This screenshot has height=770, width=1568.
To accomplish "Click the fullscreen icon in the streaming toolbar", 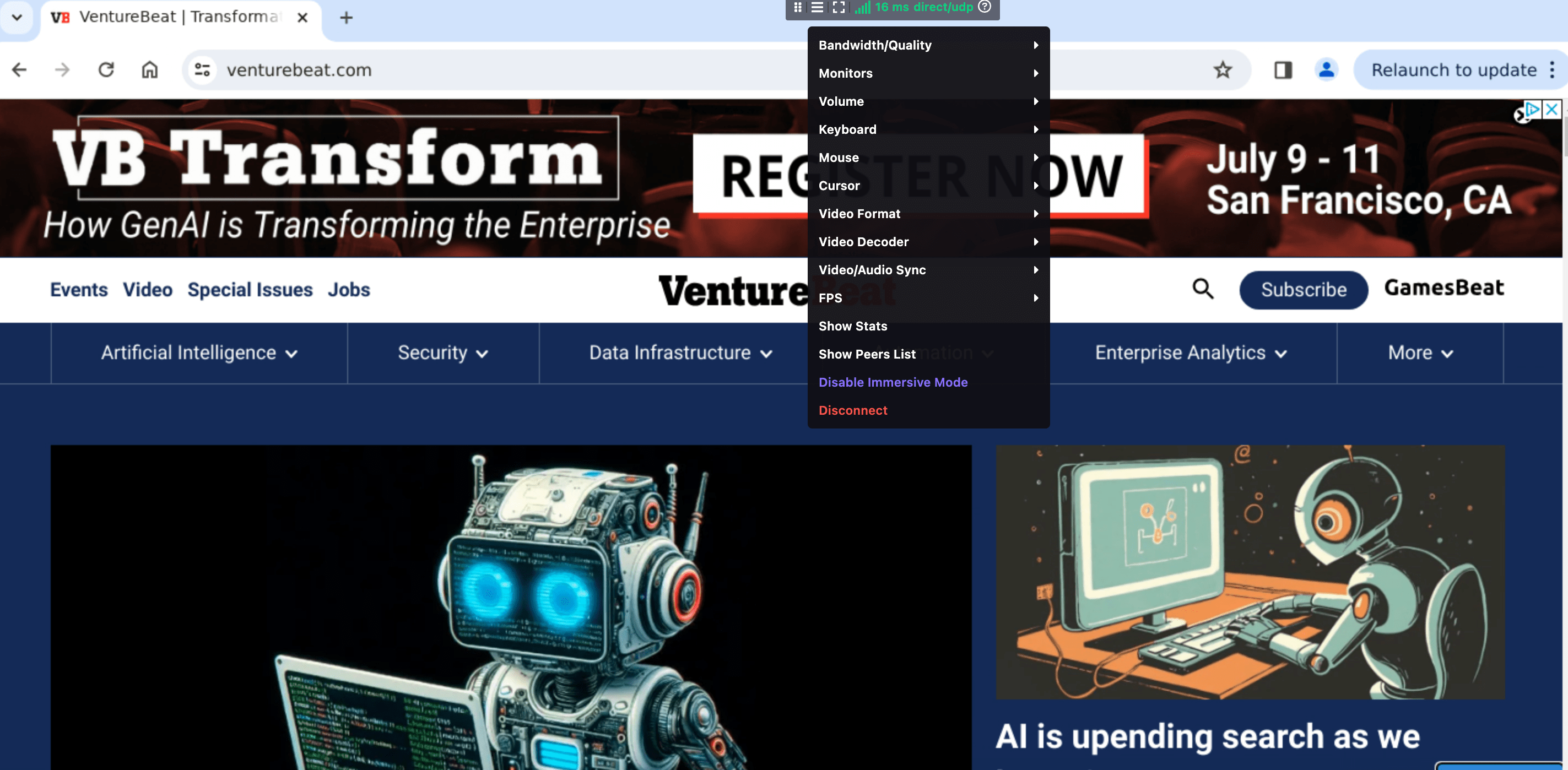I will 838,7.
